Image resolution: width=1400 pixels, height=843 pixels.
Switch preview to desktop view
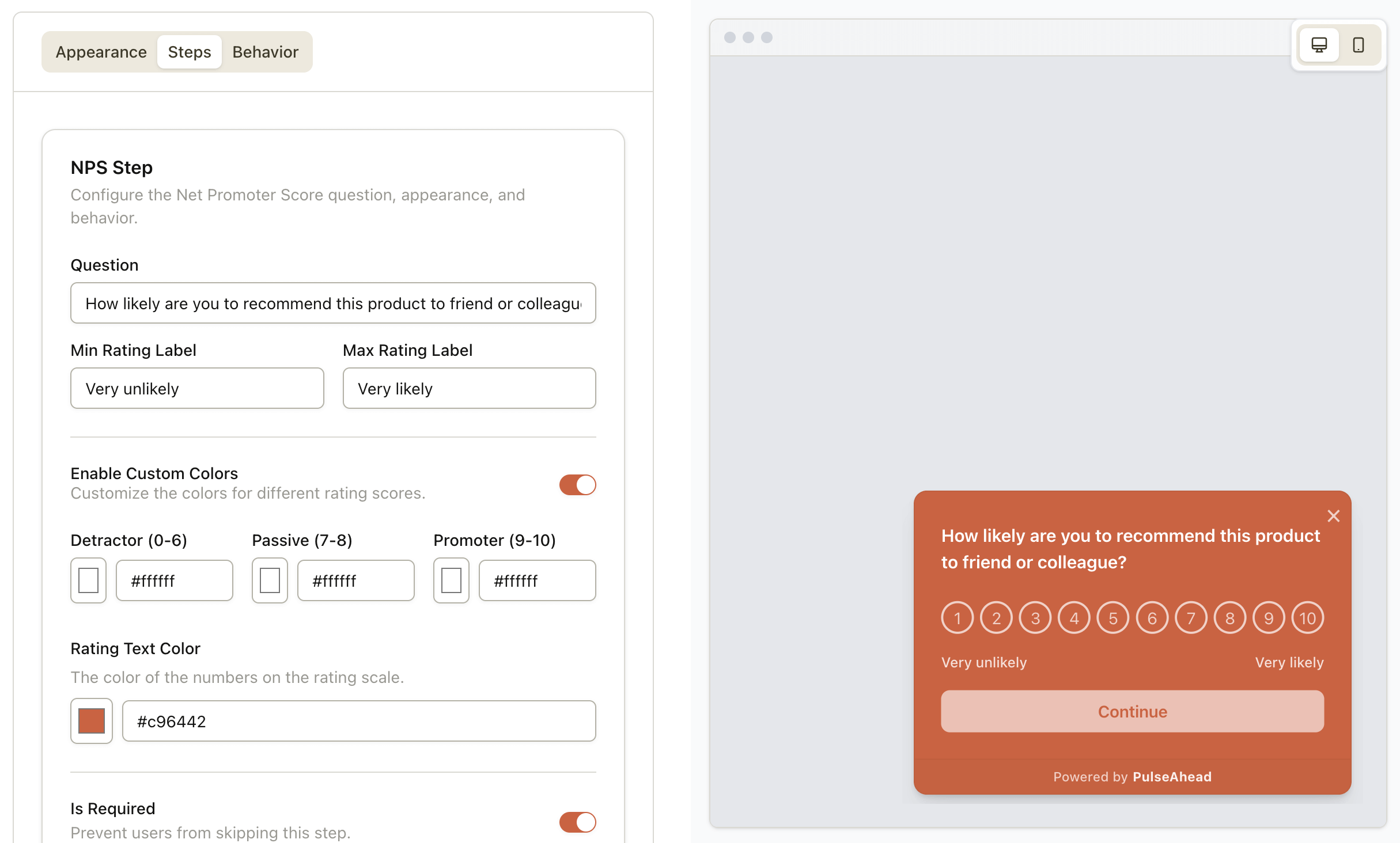[x=1319, y=45]
